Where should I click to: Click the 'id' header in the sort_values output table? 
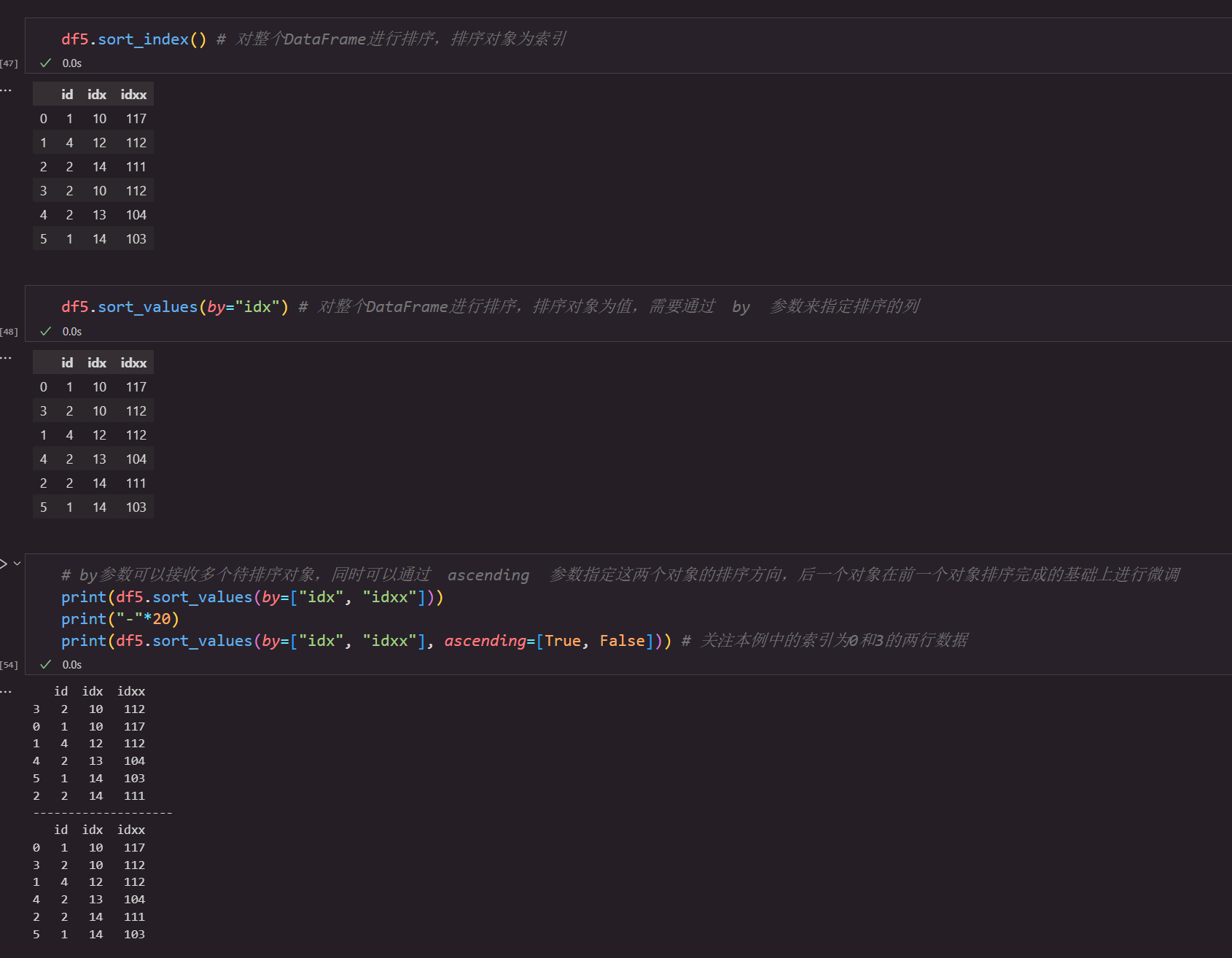(67, 363)
